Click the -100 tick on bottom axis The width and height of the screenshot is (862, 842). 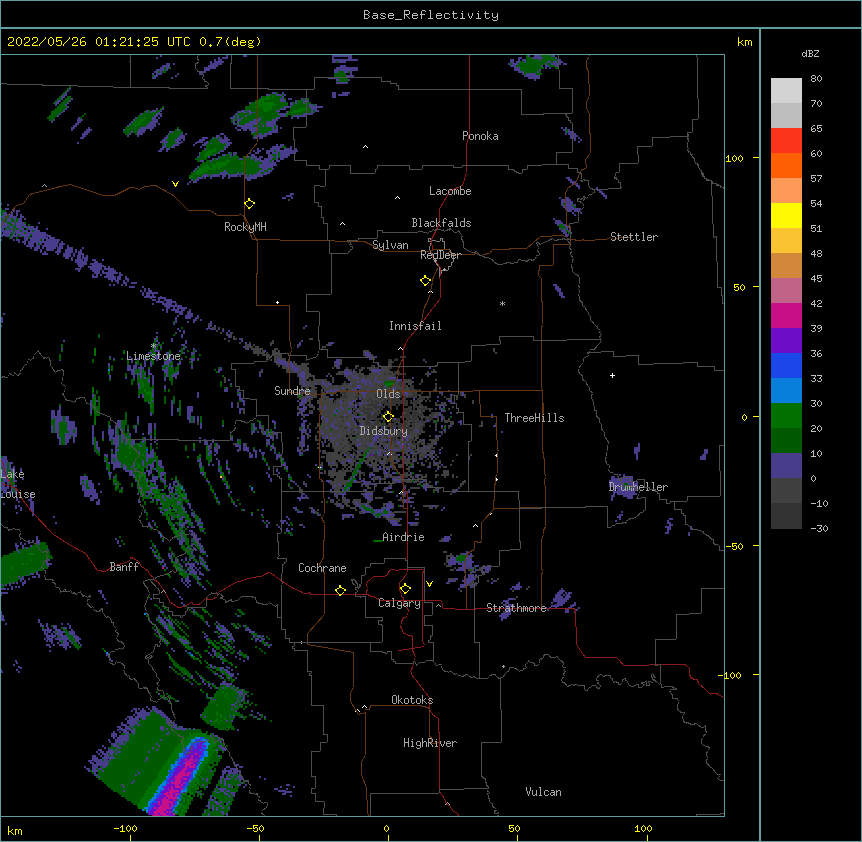click(x=125, y=828)
